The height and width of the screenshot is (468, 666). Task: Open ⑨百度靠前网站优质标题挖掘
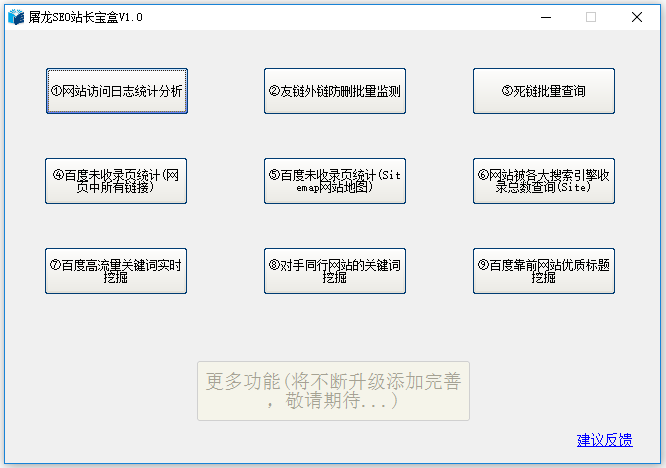544,271
